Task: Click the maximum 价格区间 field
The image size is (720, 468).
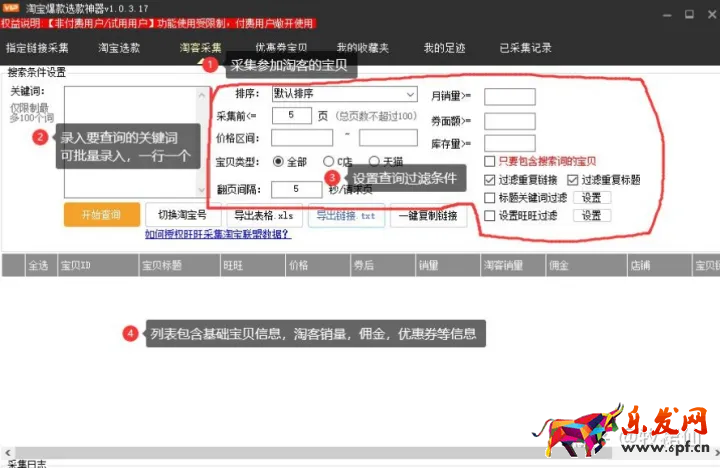Action: (x=388, y=138)
